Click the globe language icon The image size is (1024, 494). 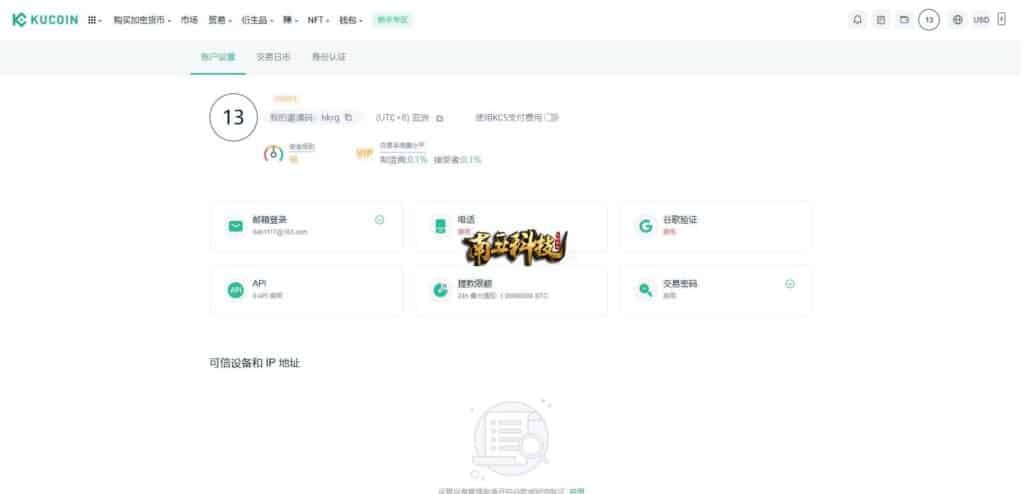pos(957,20)
